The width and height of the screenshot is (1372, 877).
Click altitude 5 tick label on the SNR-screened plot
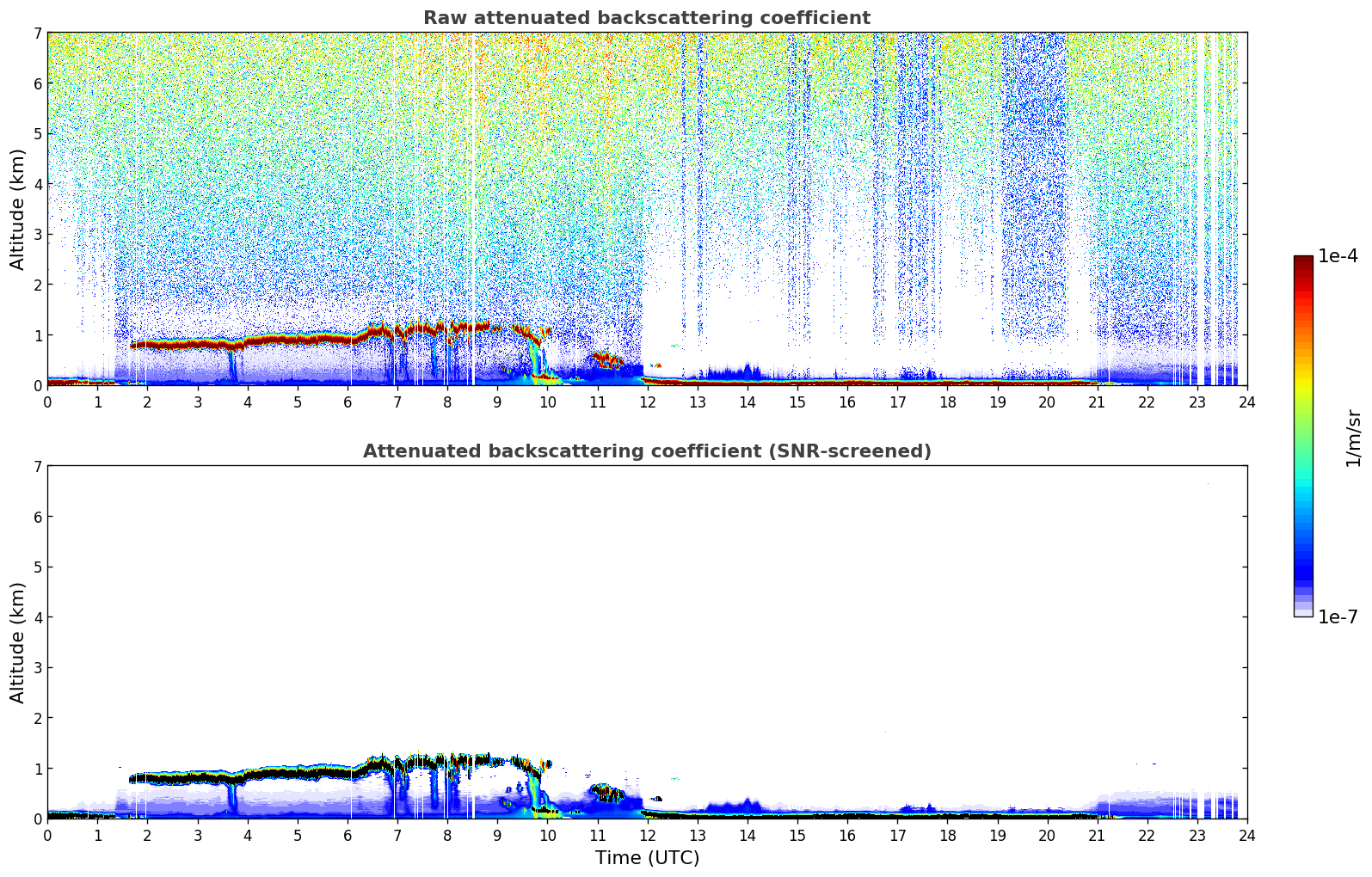click(x=37, y=567)
